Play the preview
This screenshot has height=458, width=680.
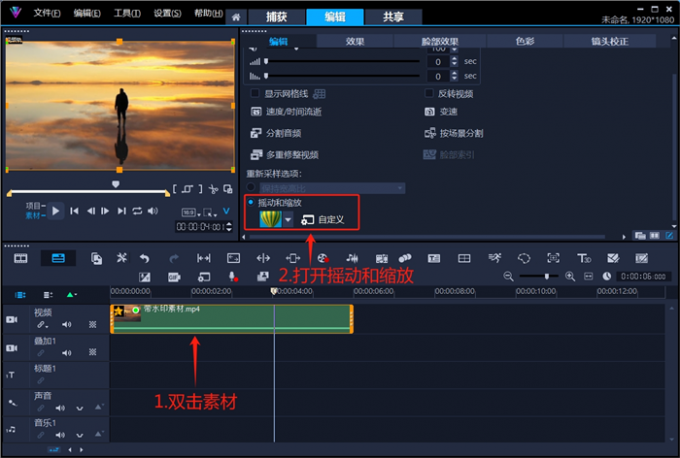[x=56, y=211]
